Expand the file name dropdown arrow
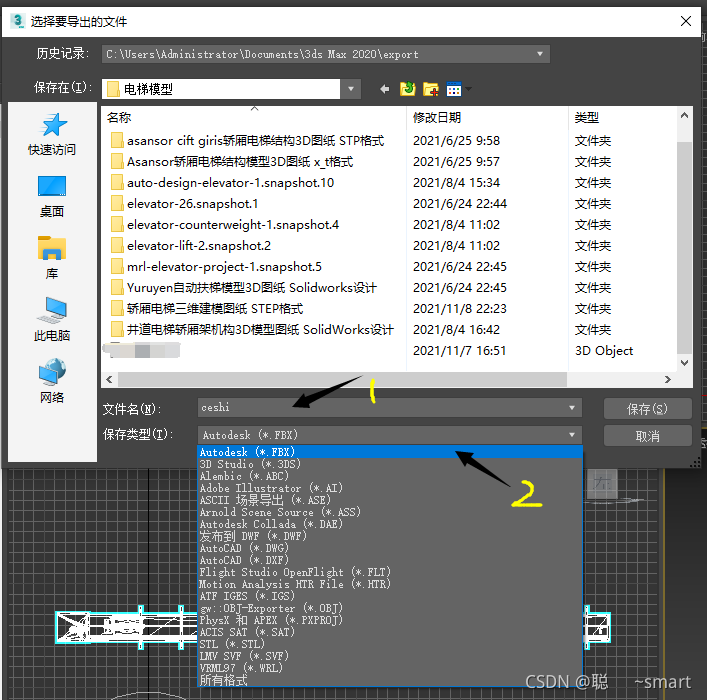This screenshot has width=707, height=700. (x=572, y=408)
